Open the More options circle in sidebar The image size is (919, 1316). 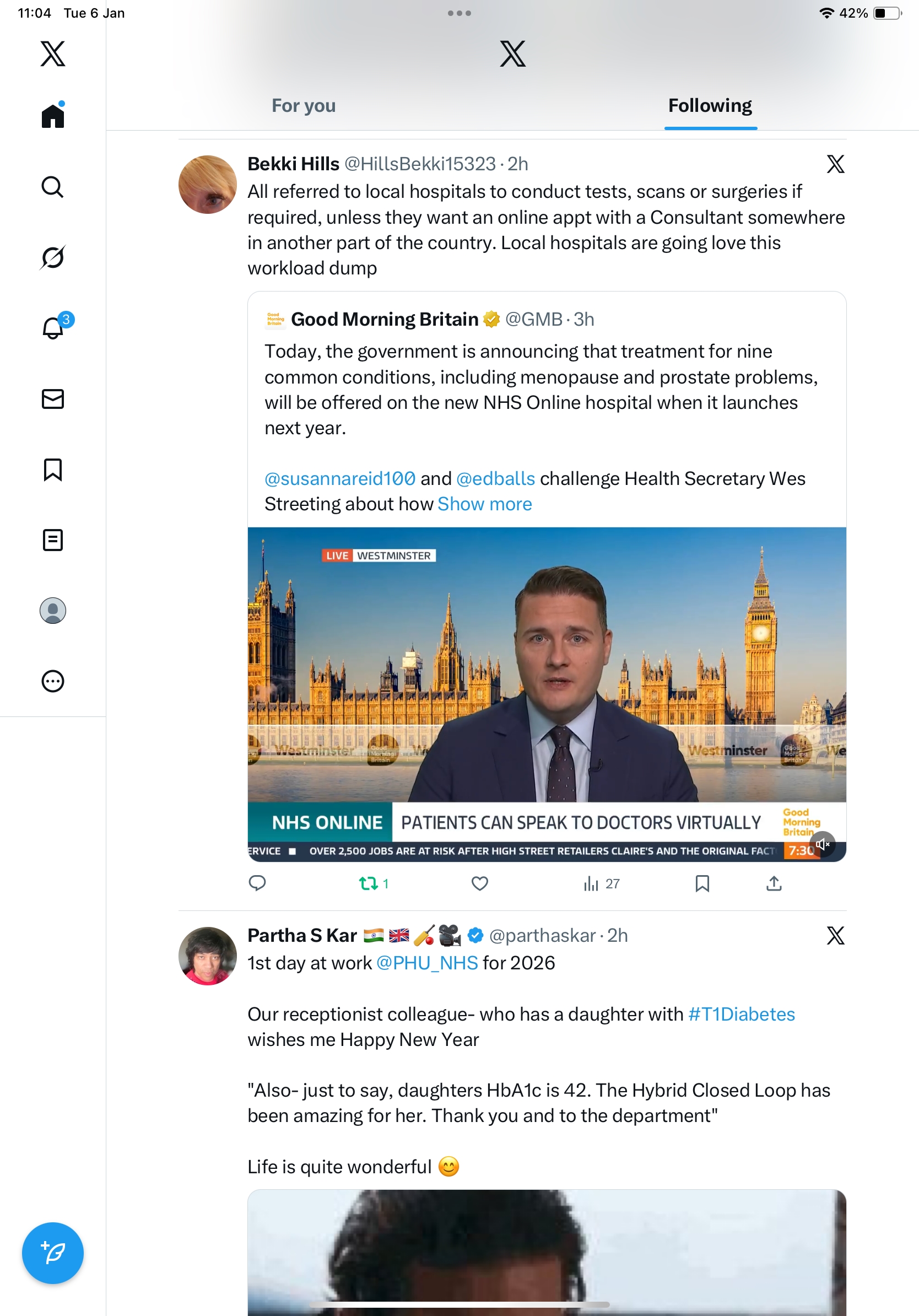click(53, 681)
